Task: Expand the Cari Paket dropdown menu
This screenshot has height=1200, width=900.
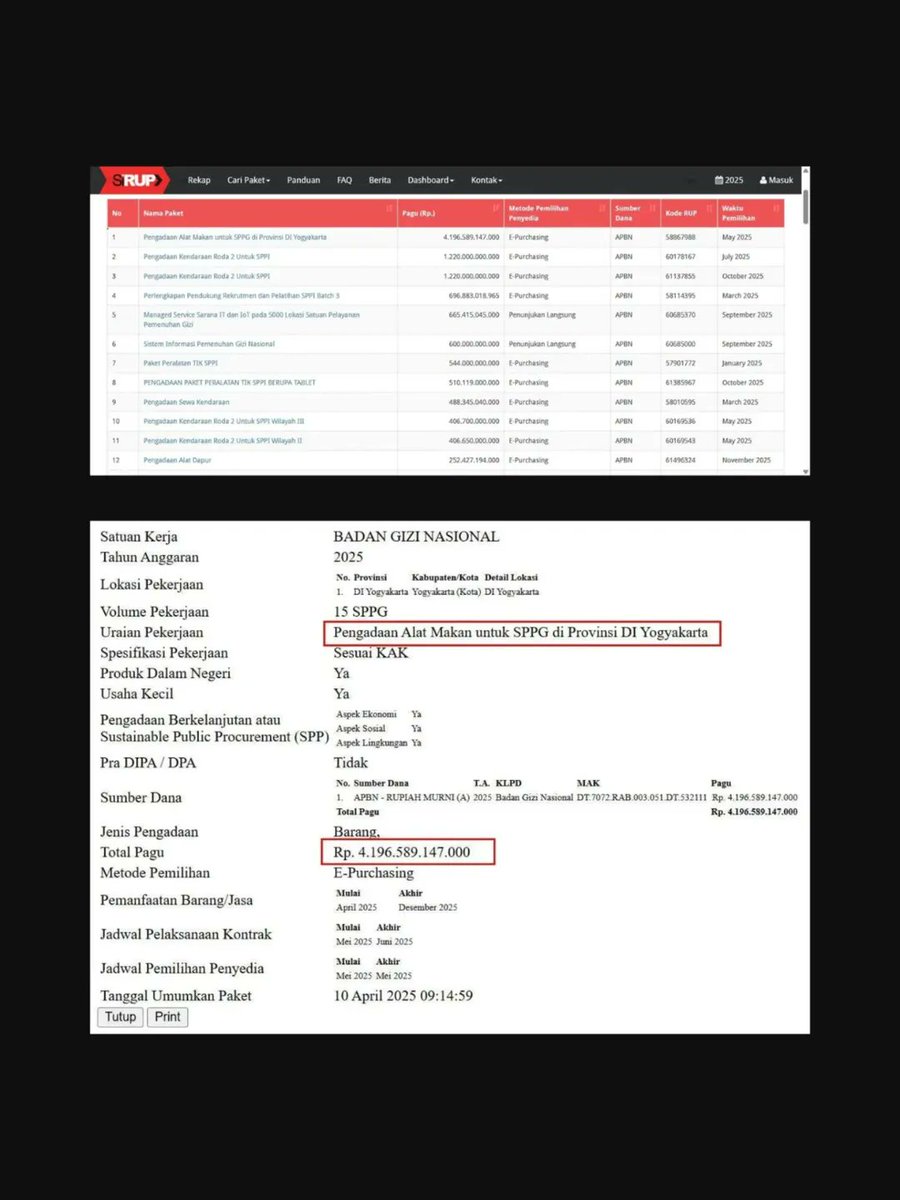Action: [x=249, y=180]
